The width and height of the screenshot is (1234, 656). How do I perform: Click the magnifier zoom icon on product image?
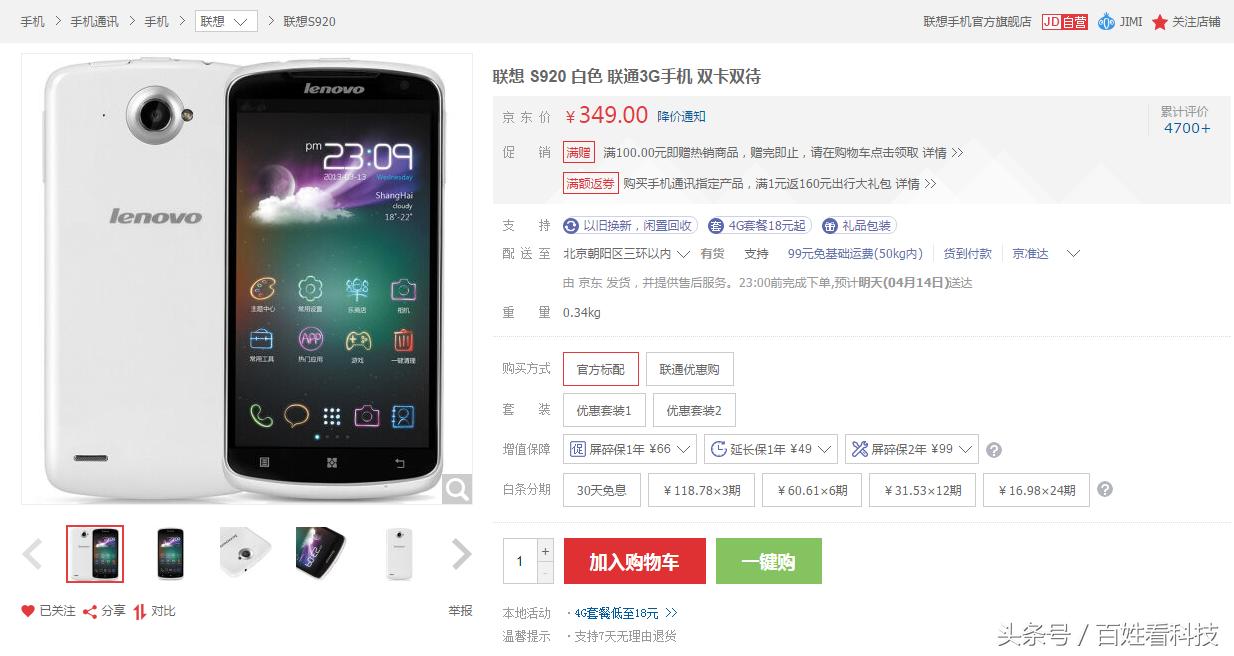click(x=457, y=489)
